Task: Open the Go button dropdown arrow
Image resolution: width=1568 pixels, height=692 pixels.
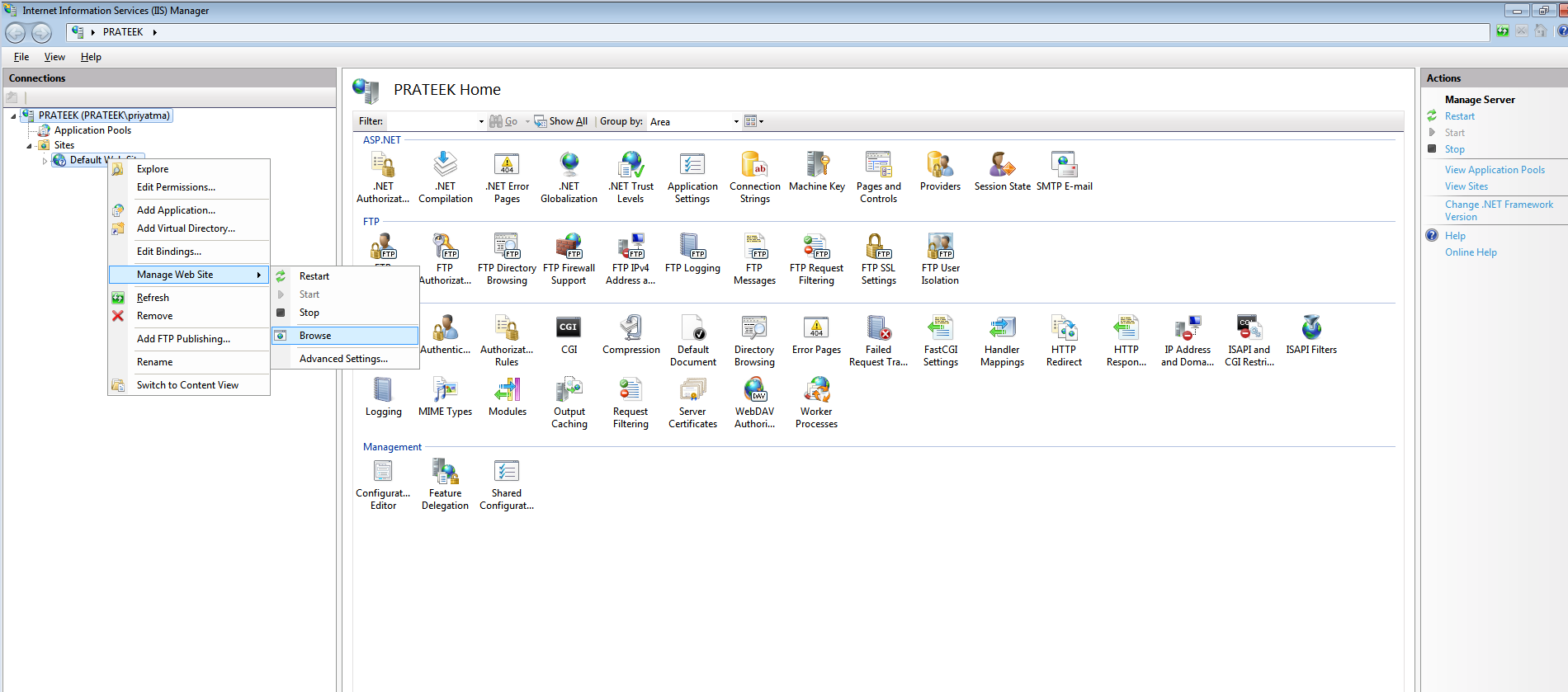Action: (x=527, y=121)
